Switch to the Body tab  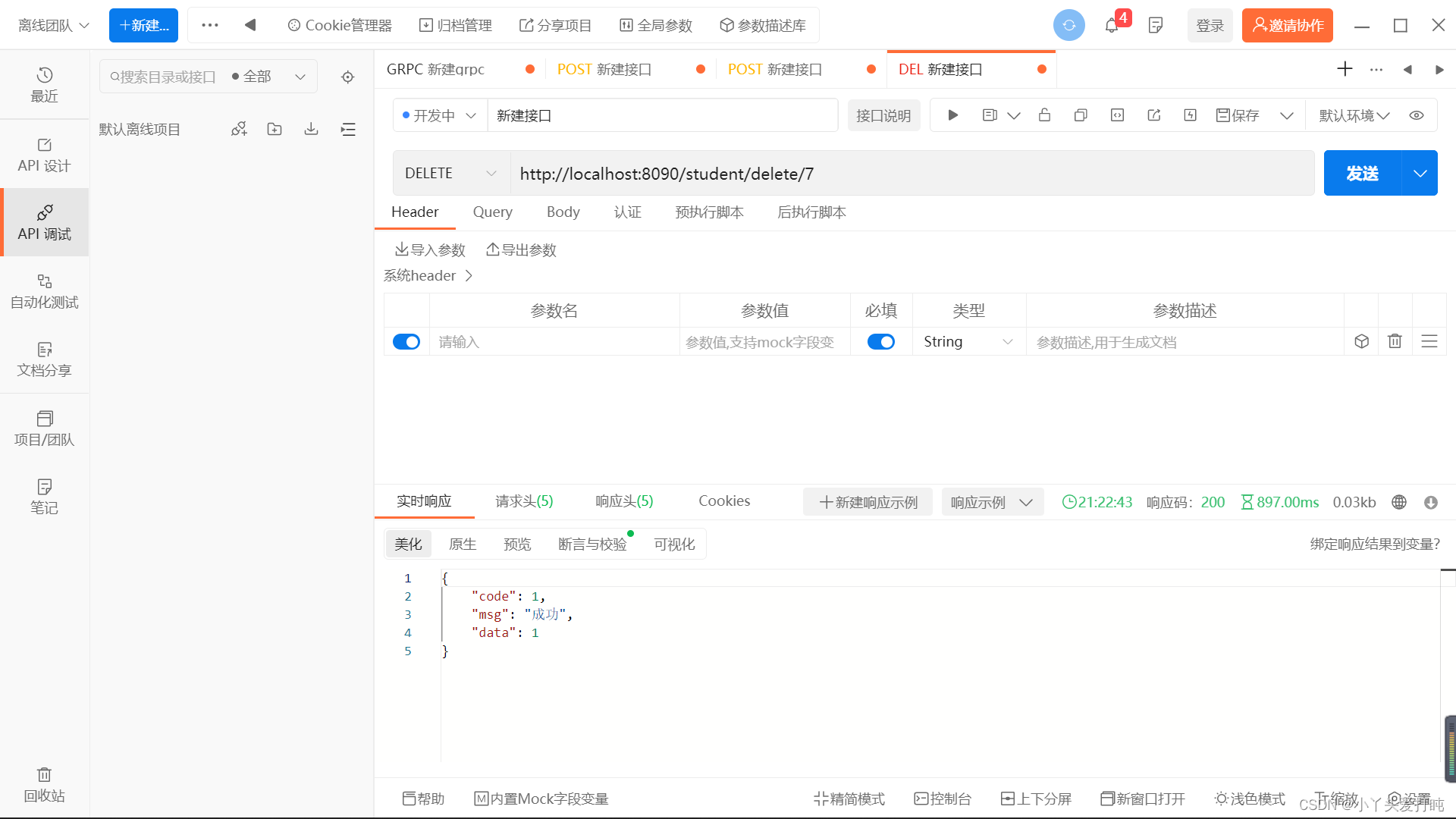click(x=563, y=212)
